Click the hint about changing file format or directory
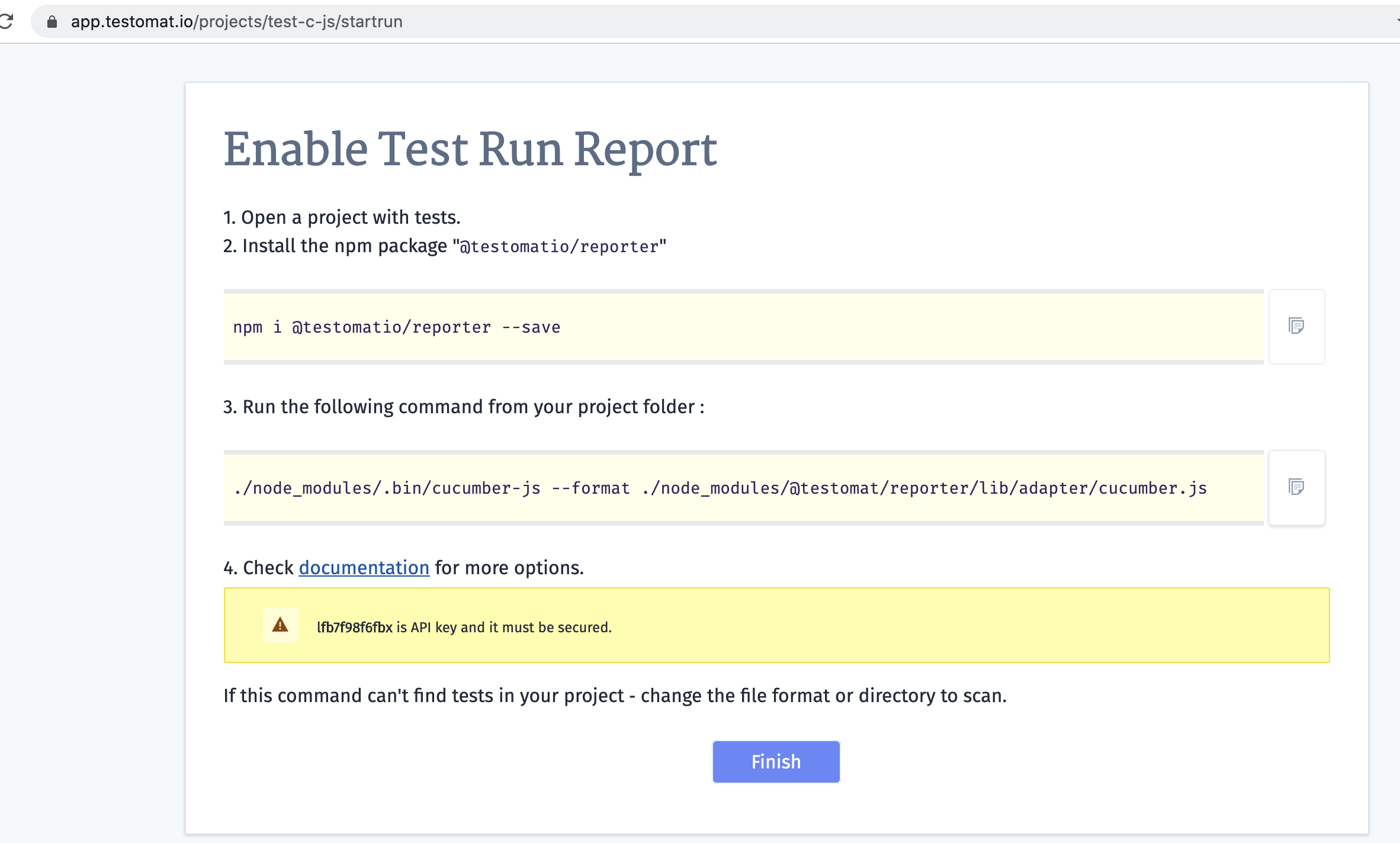The width and height of the screenshot is (1400, 843). (614, 696)
